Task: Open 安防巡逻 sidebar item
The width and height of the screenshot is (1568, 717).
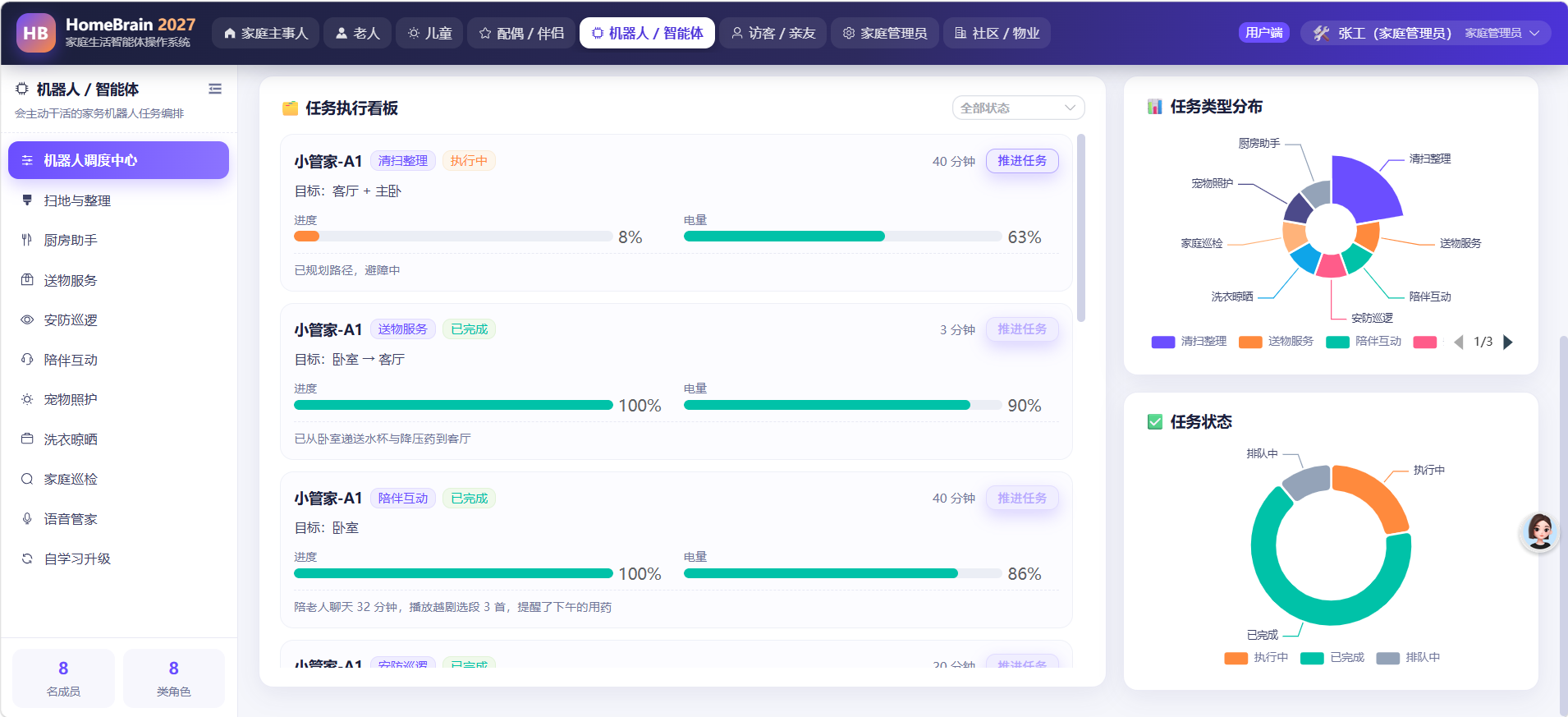Action: [x=118, y=319]
